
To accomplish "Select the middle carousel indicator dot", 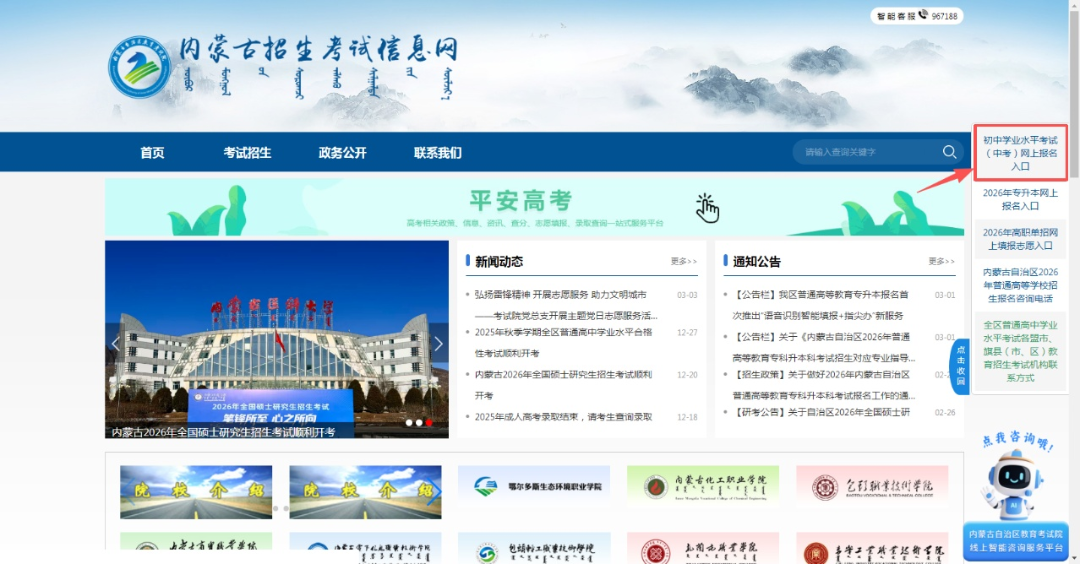I will [x=420, y=423].
